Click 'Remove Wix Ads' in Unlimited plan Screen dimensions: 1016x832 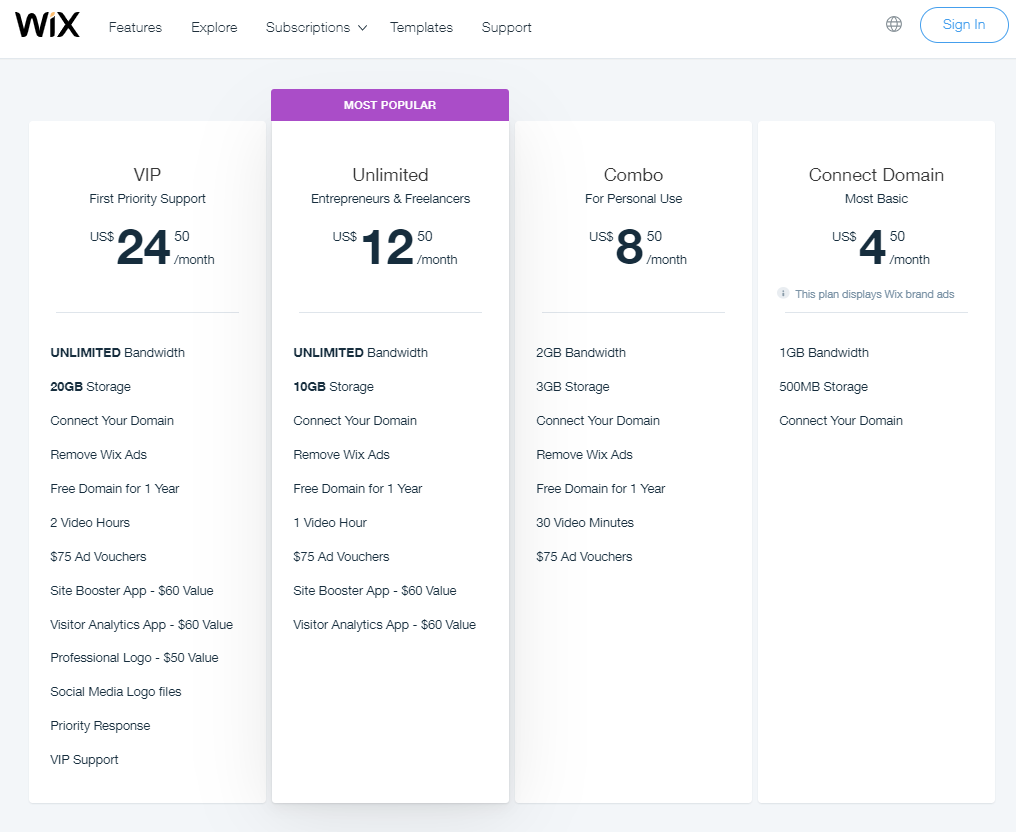pos(341,454)
